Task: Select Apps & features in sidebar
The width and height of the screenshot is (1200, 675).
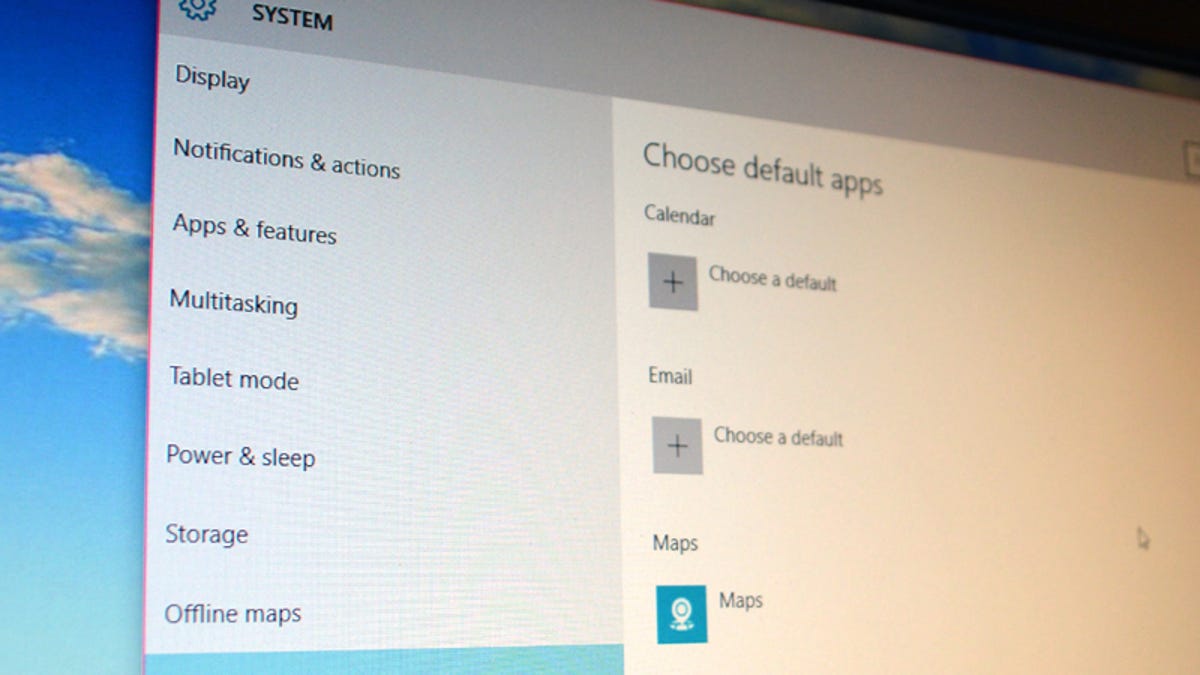Action: pos(254,229)
